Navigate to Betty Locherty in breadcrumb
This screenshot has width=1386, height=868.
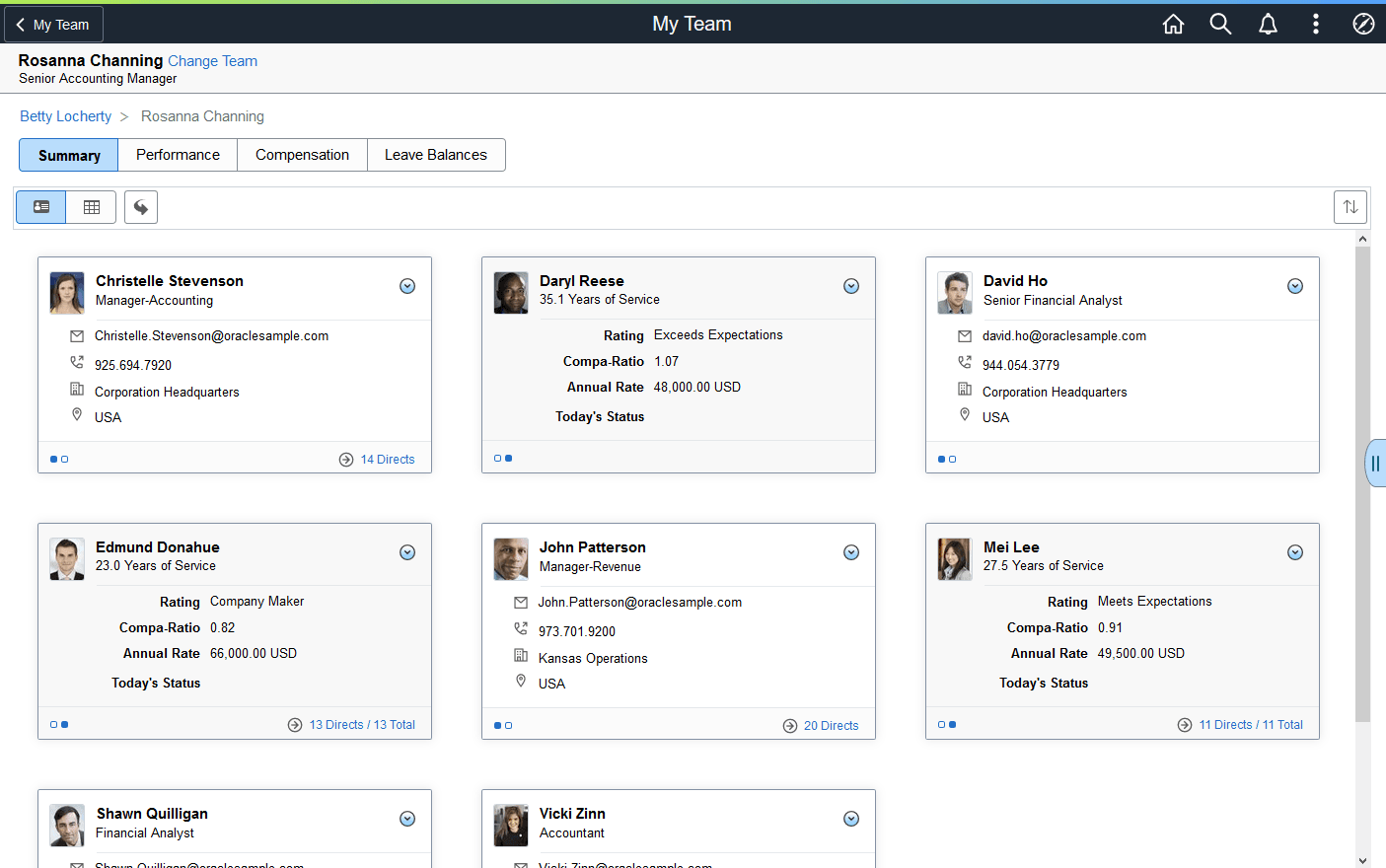coord(66,116)
